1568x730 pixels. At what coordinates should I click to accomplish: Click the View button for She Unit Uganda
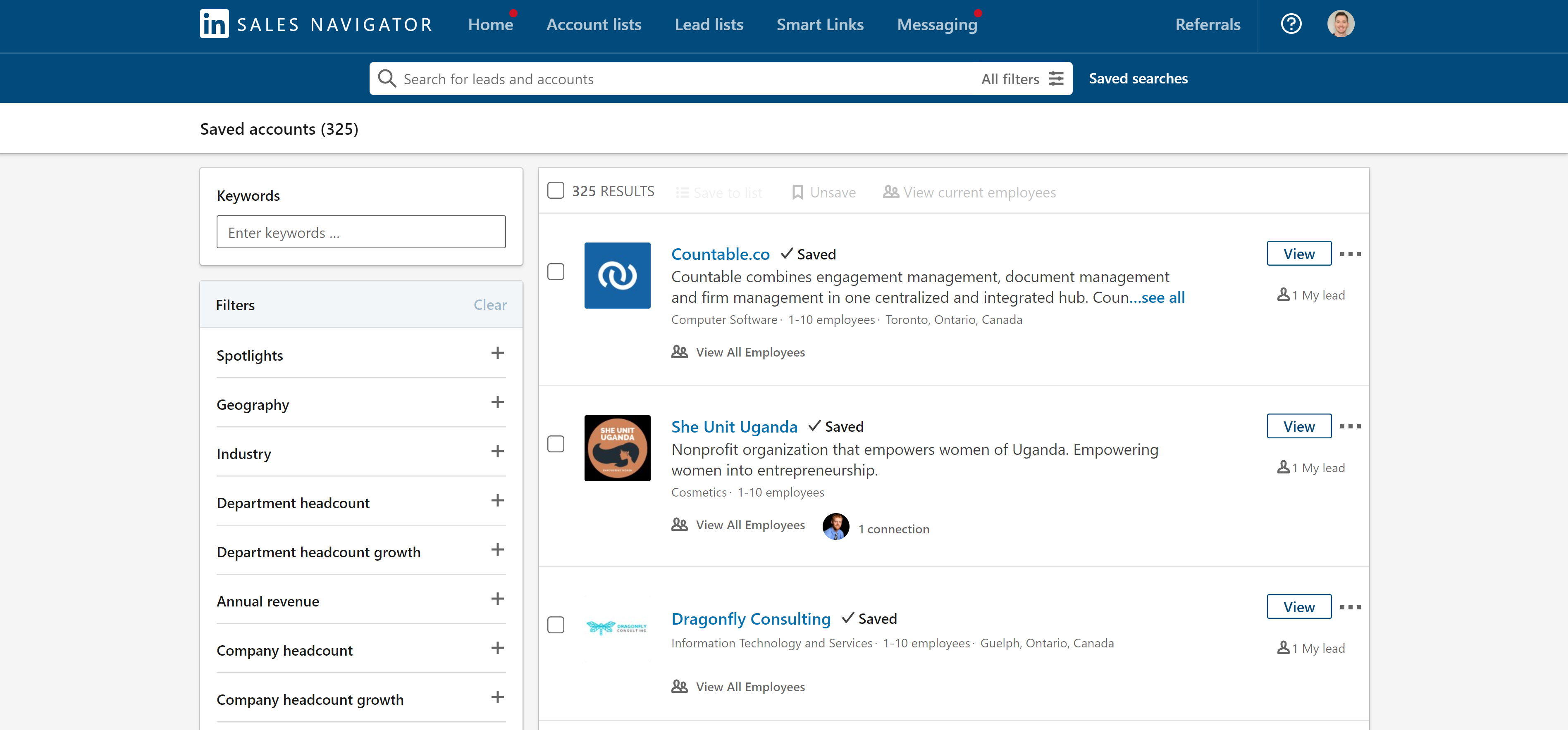coord(1299,426)
